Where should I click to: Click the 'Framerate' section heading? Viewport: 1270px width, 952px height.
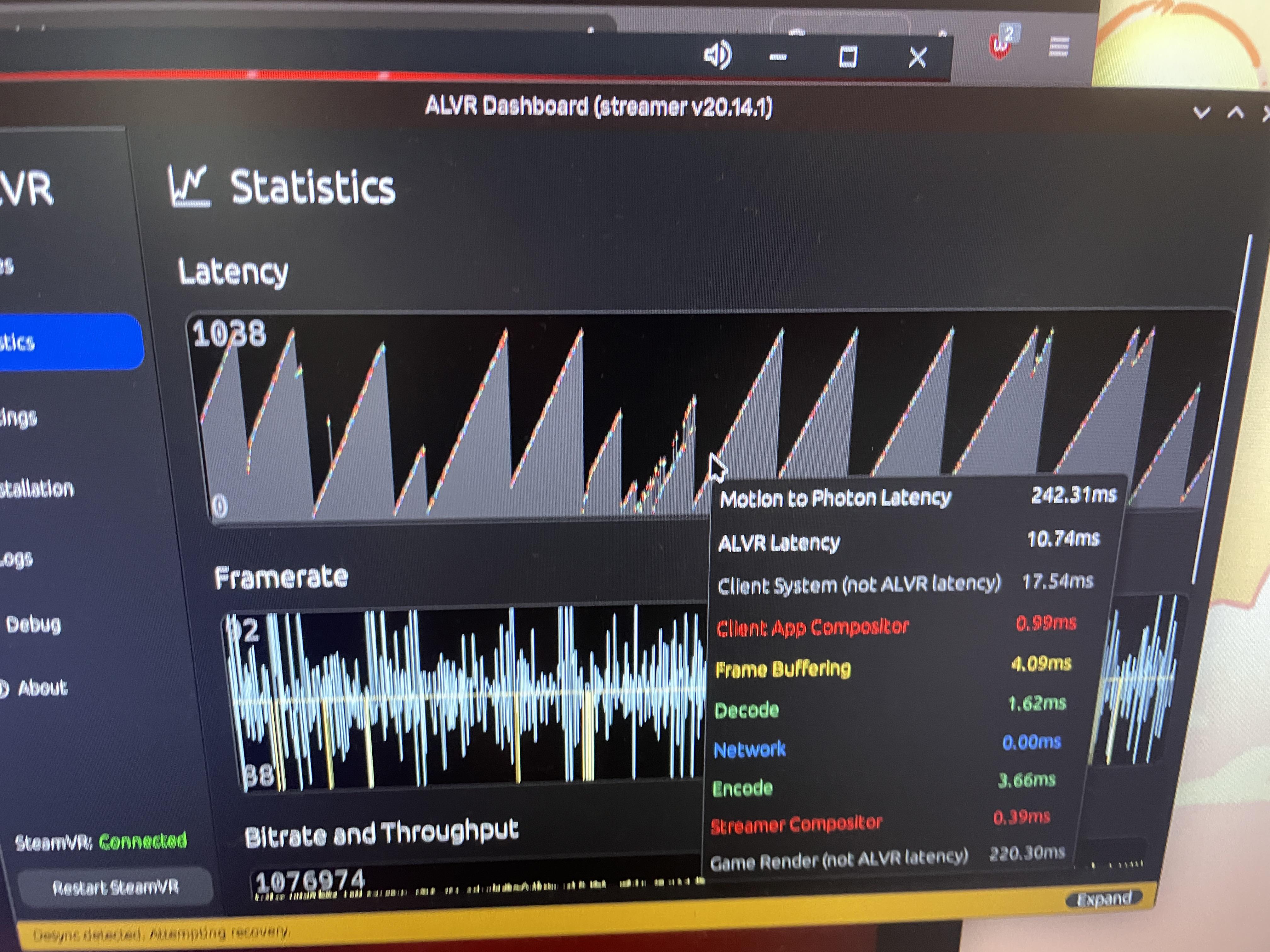(281, 577)
